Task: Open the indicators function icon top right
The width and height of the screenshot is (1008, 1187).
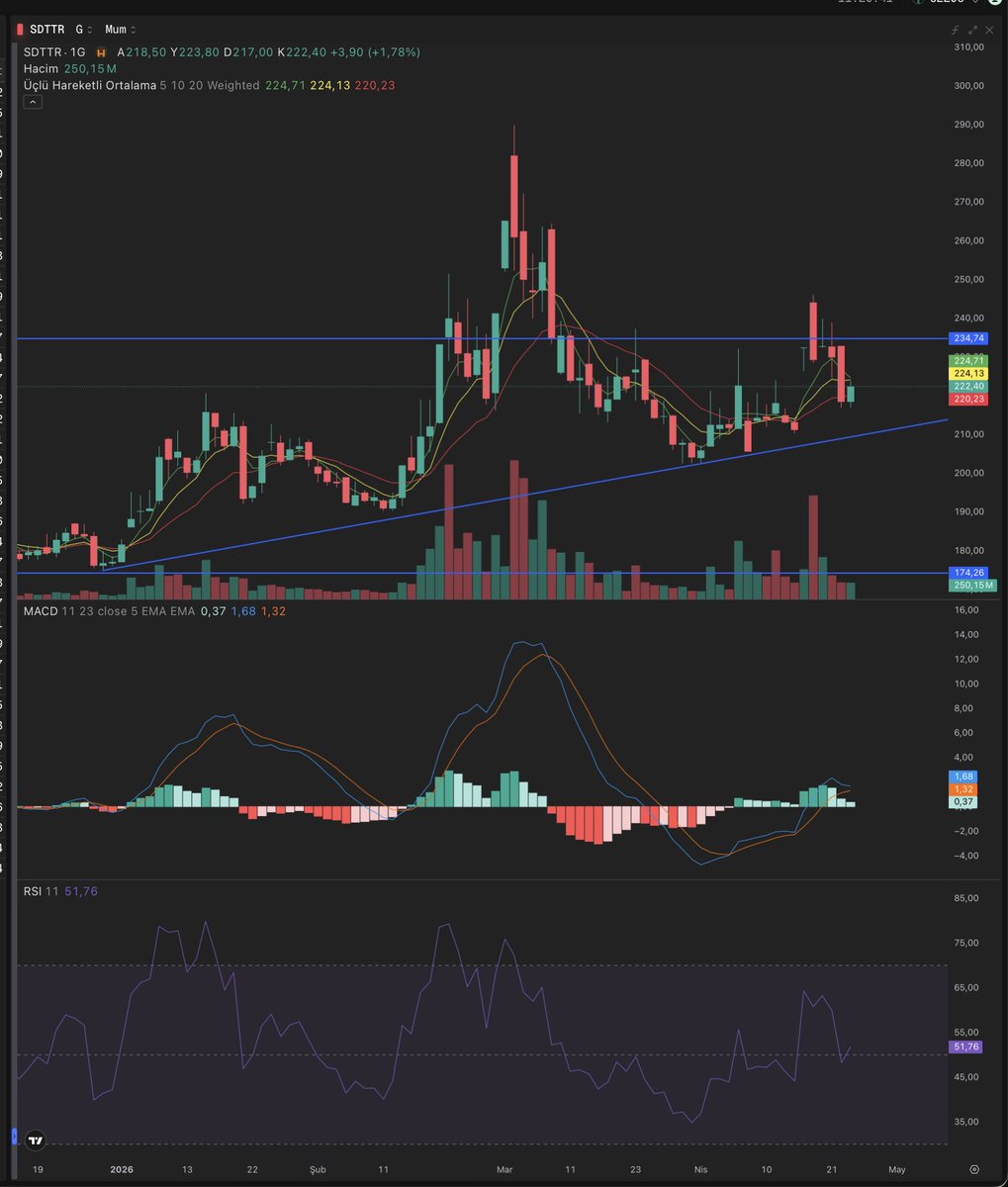Action: pos(956,31)
